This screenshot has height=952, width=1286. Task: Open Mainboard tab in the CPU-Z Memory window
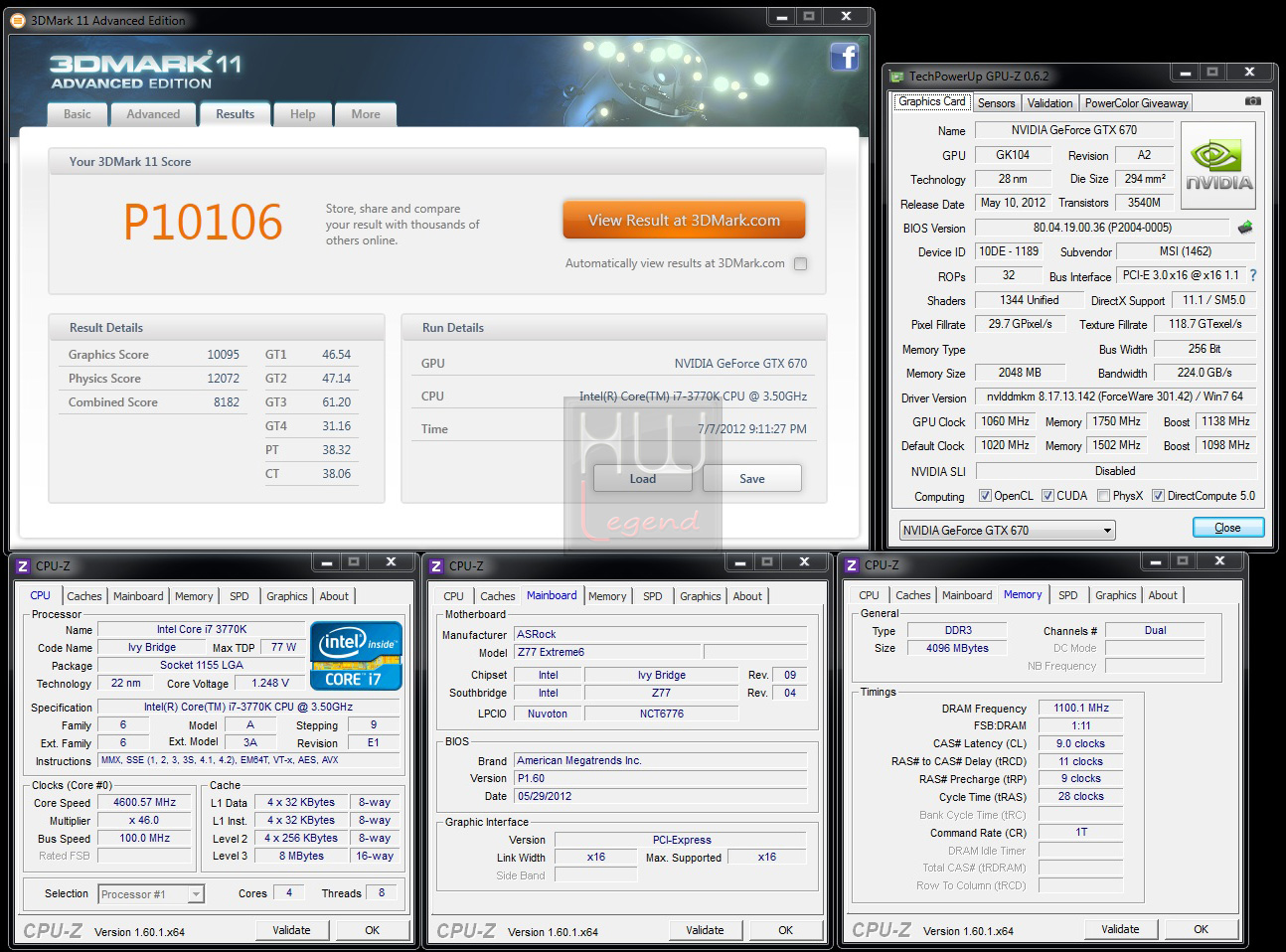point(967,595)
